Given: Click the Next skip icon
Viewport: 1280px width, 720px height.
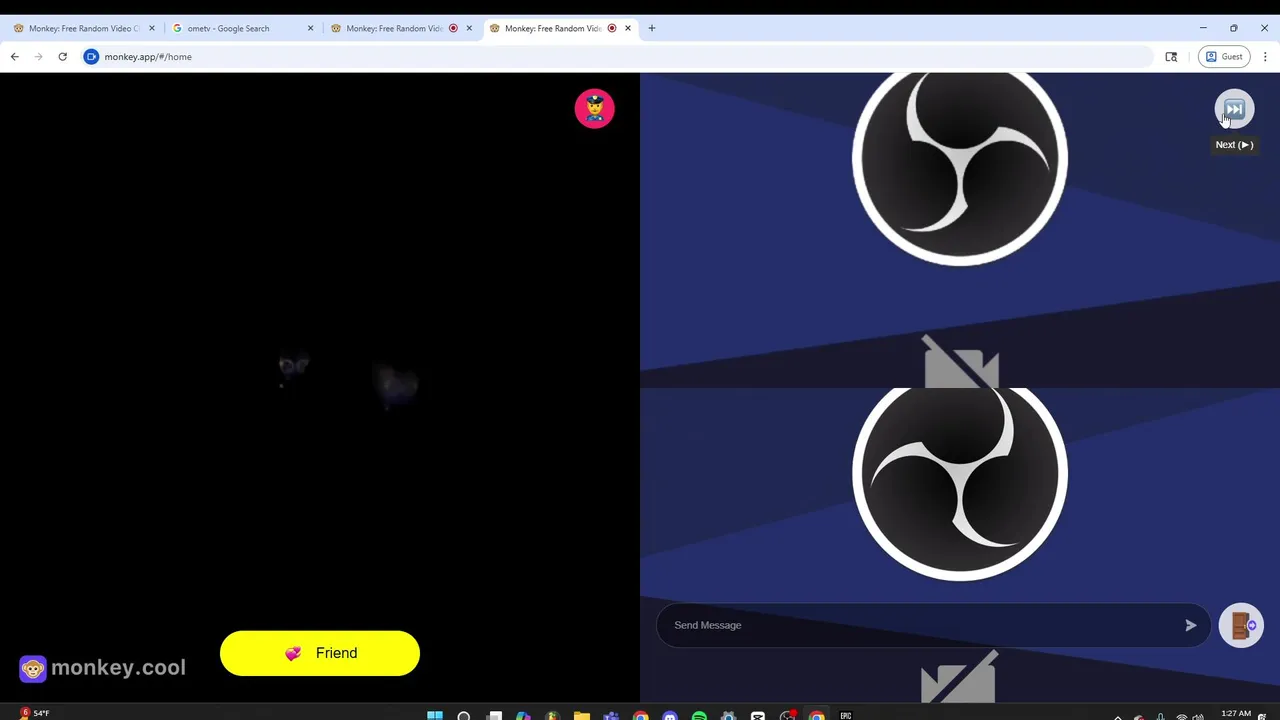Looking at the screenshot, I should pos(1234,109).
